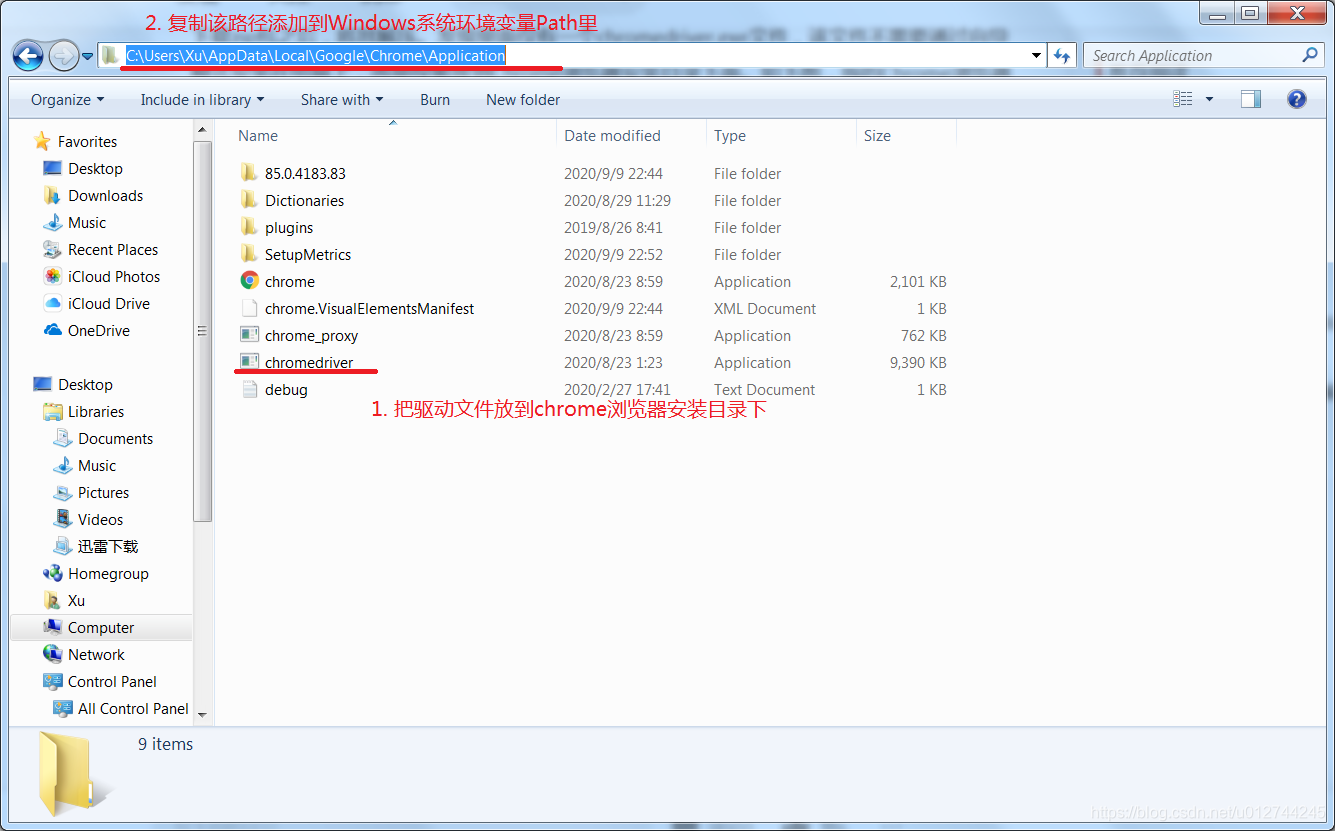The height and width of the screenshot is (831, 1335).
Task: Select the plugins folder icon
Action: 249,227
